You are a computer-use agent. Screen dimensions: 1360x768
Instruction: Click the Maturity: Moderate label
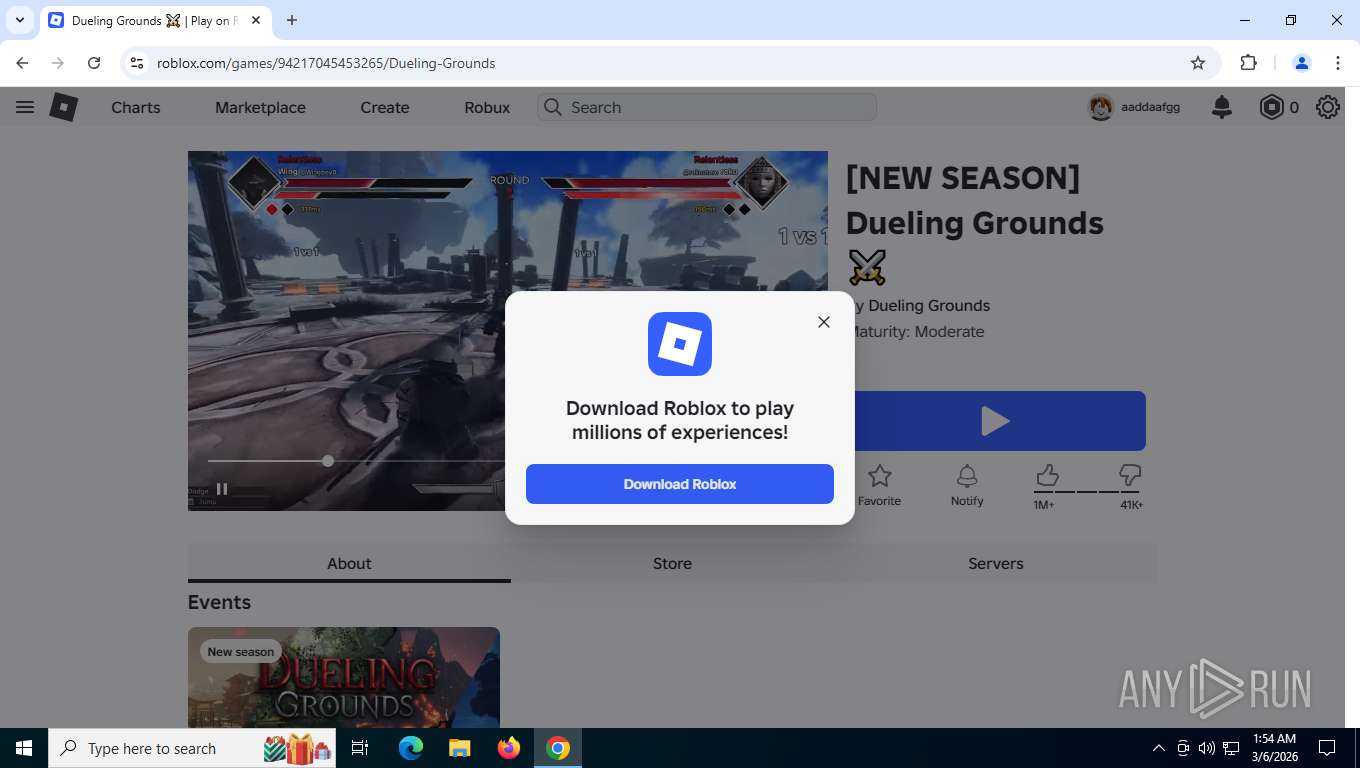917,332
